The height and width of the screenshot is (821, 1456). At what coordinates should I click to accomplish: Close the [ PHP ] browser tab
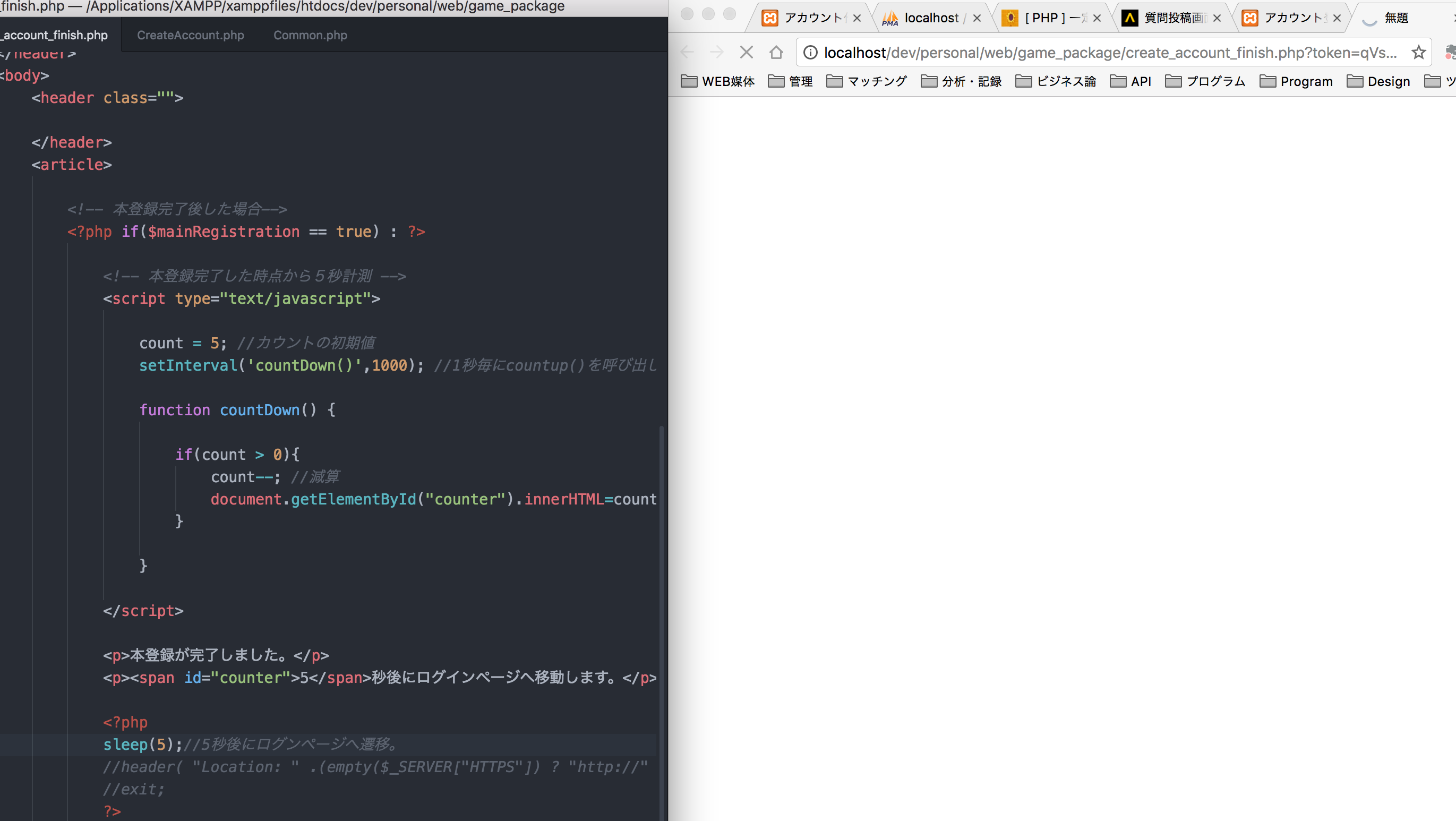click(x=1097, y=18)
